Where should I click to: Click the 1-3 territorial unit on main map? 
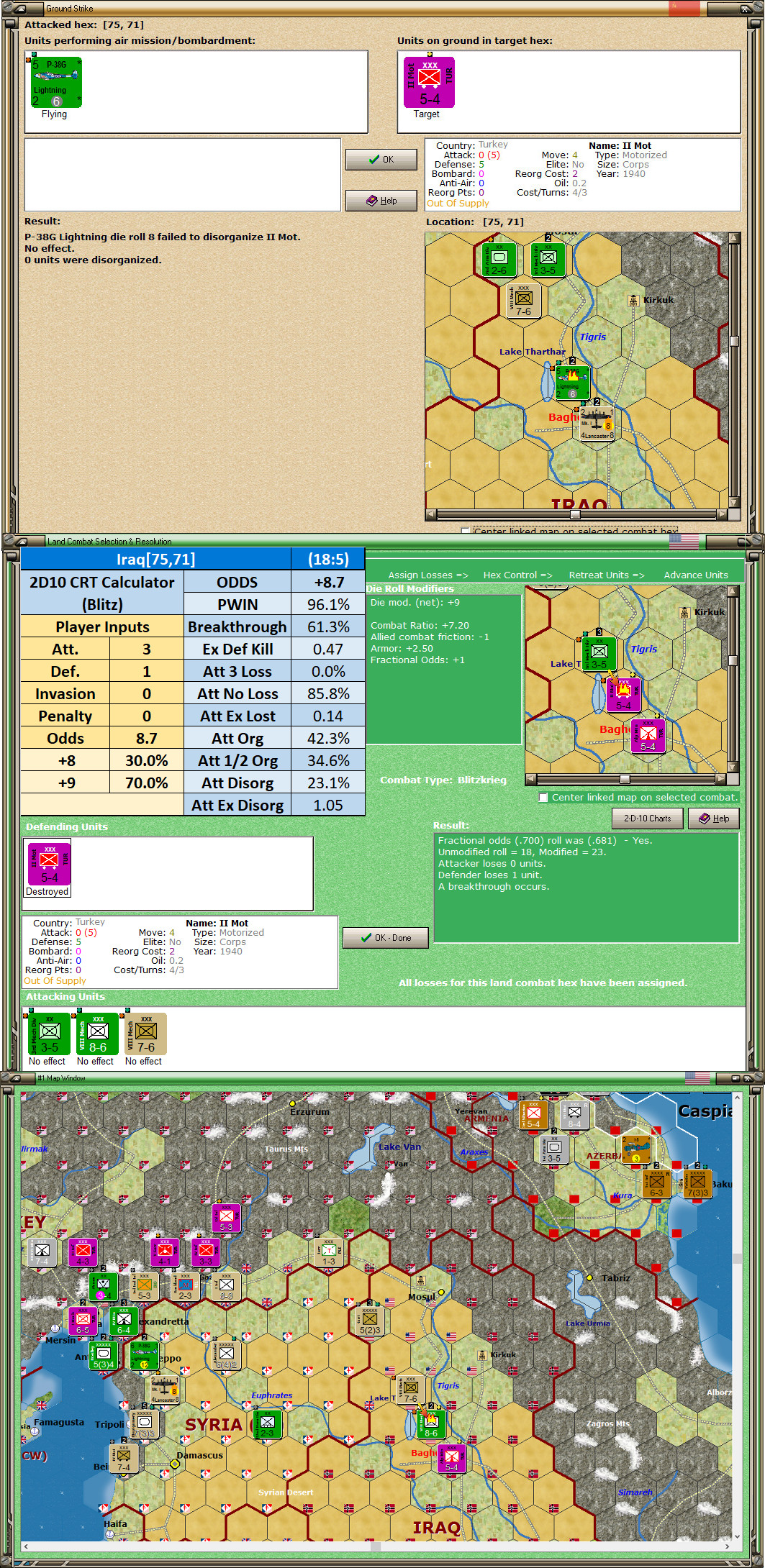click(x=329, y=1252)
